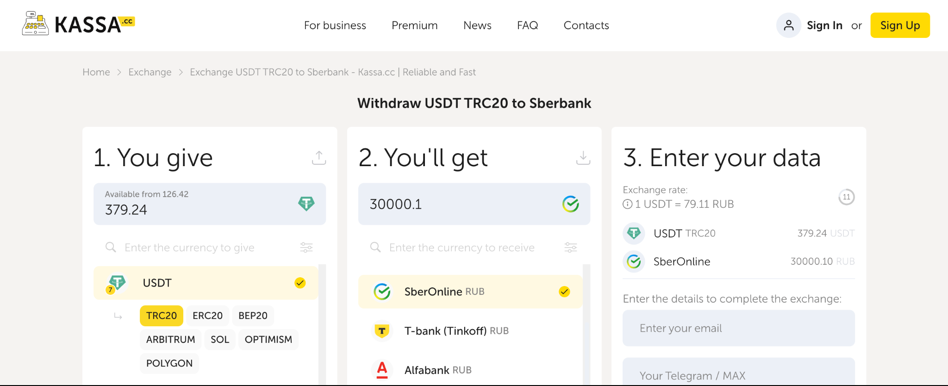The image size is (948, 386).
Task: Click the USDT TRC20 icon in summary
Action: [634, 233]
